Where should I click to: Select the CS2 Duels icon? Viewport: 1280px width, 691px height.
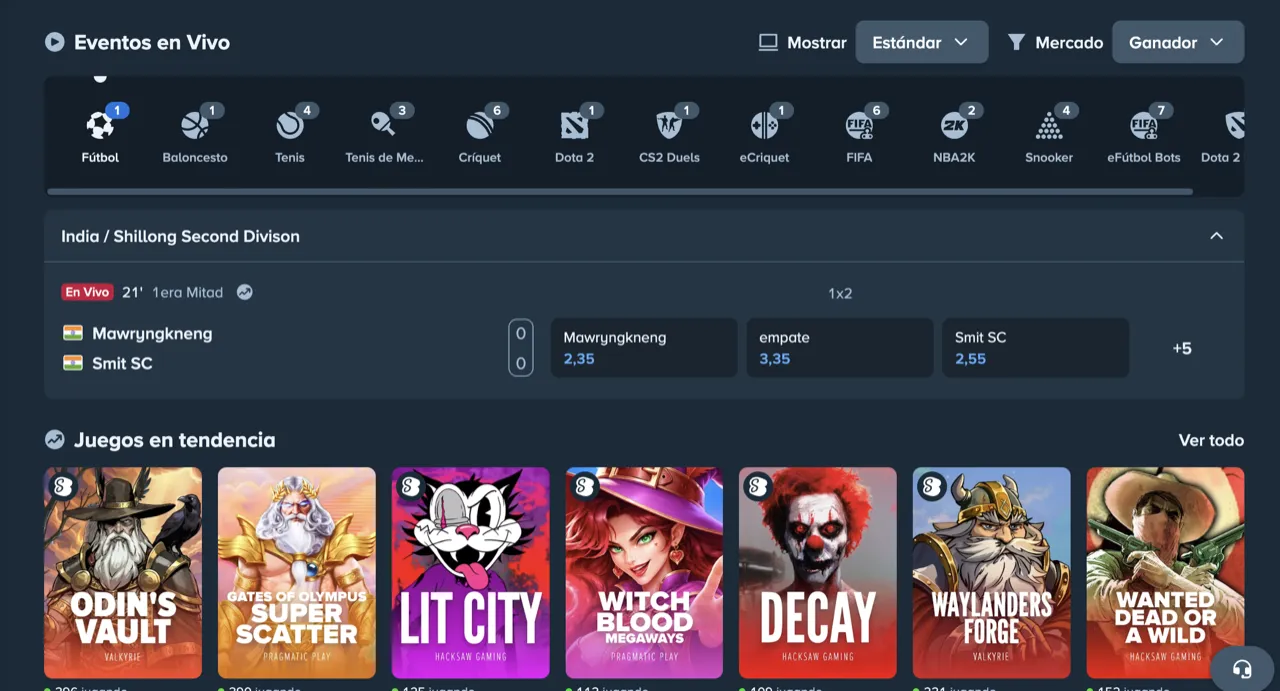[x=669, y=126]
